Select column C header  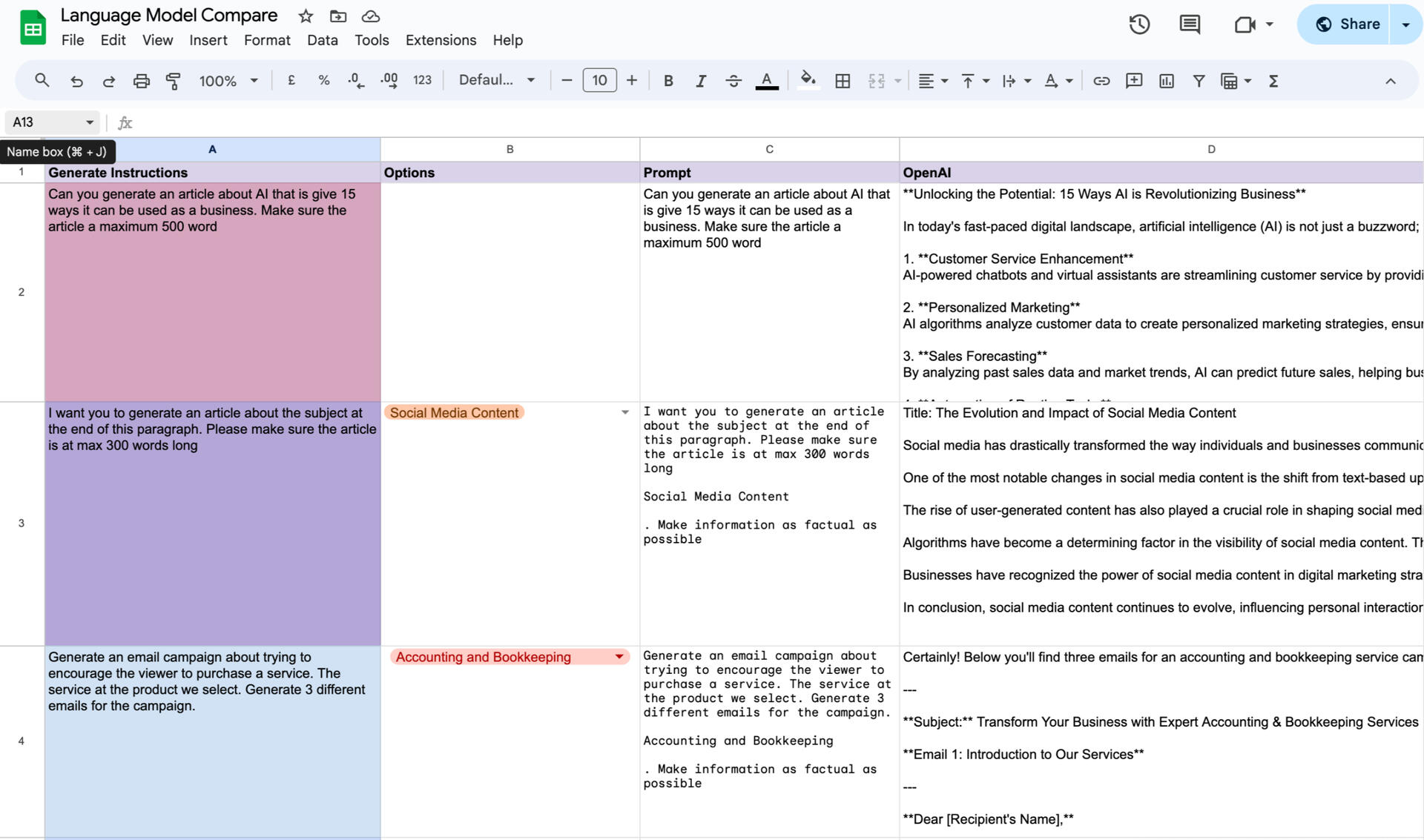pyautogui.click(x=770, y=149)
